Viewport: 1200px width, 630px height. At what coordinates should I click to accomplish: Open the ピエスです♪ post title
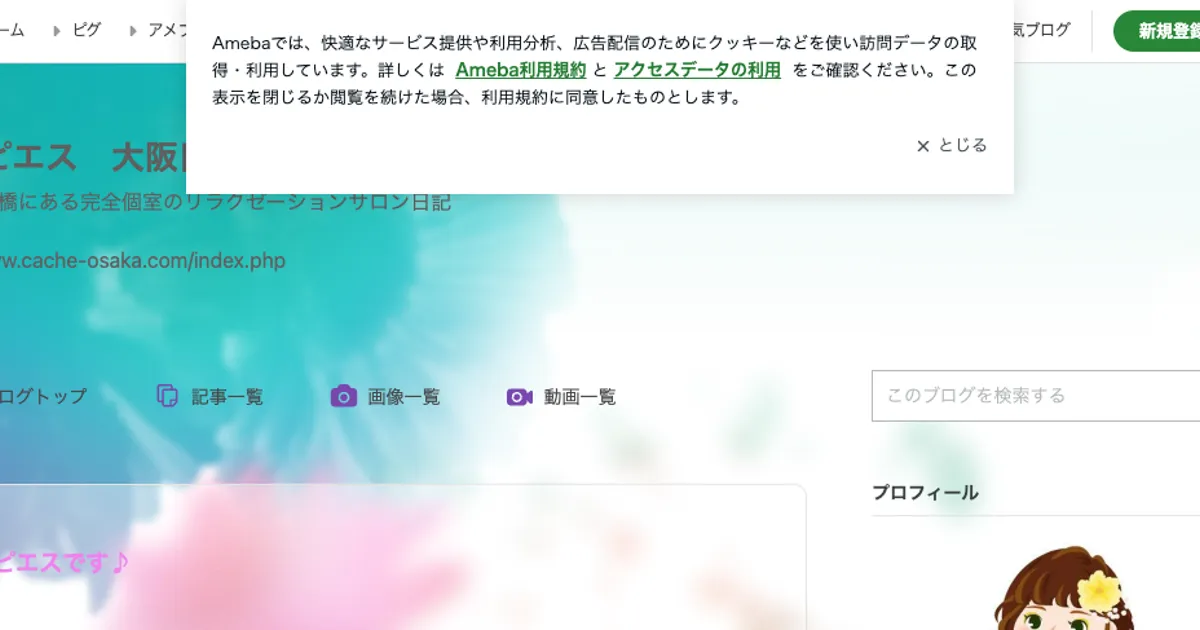tap(65, 563)
